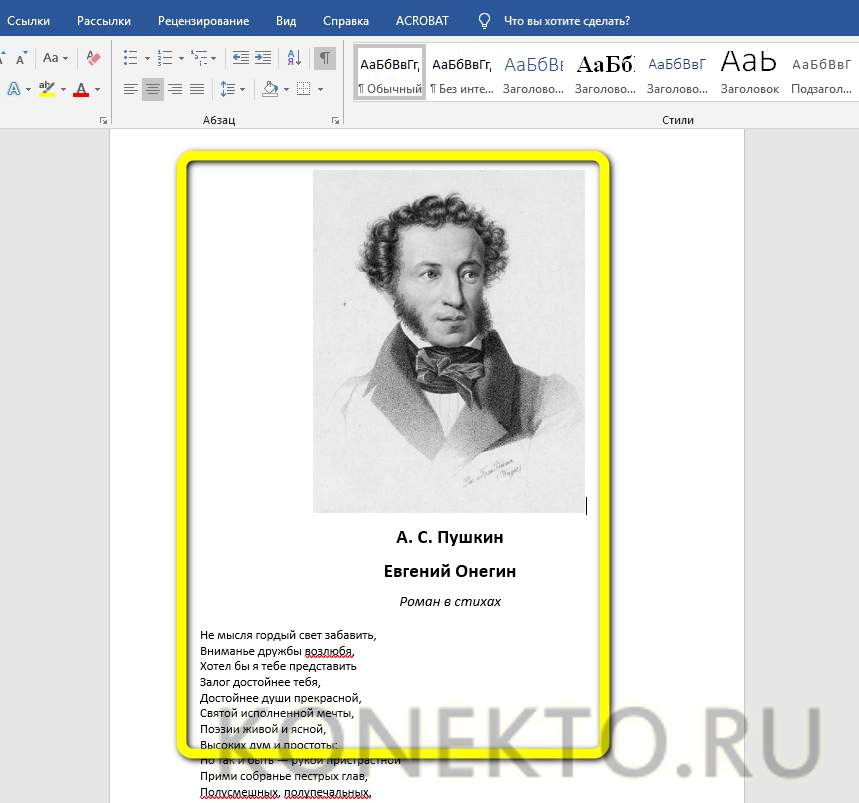Open the Абзац dialog launcher

click(x=335, y=121)
